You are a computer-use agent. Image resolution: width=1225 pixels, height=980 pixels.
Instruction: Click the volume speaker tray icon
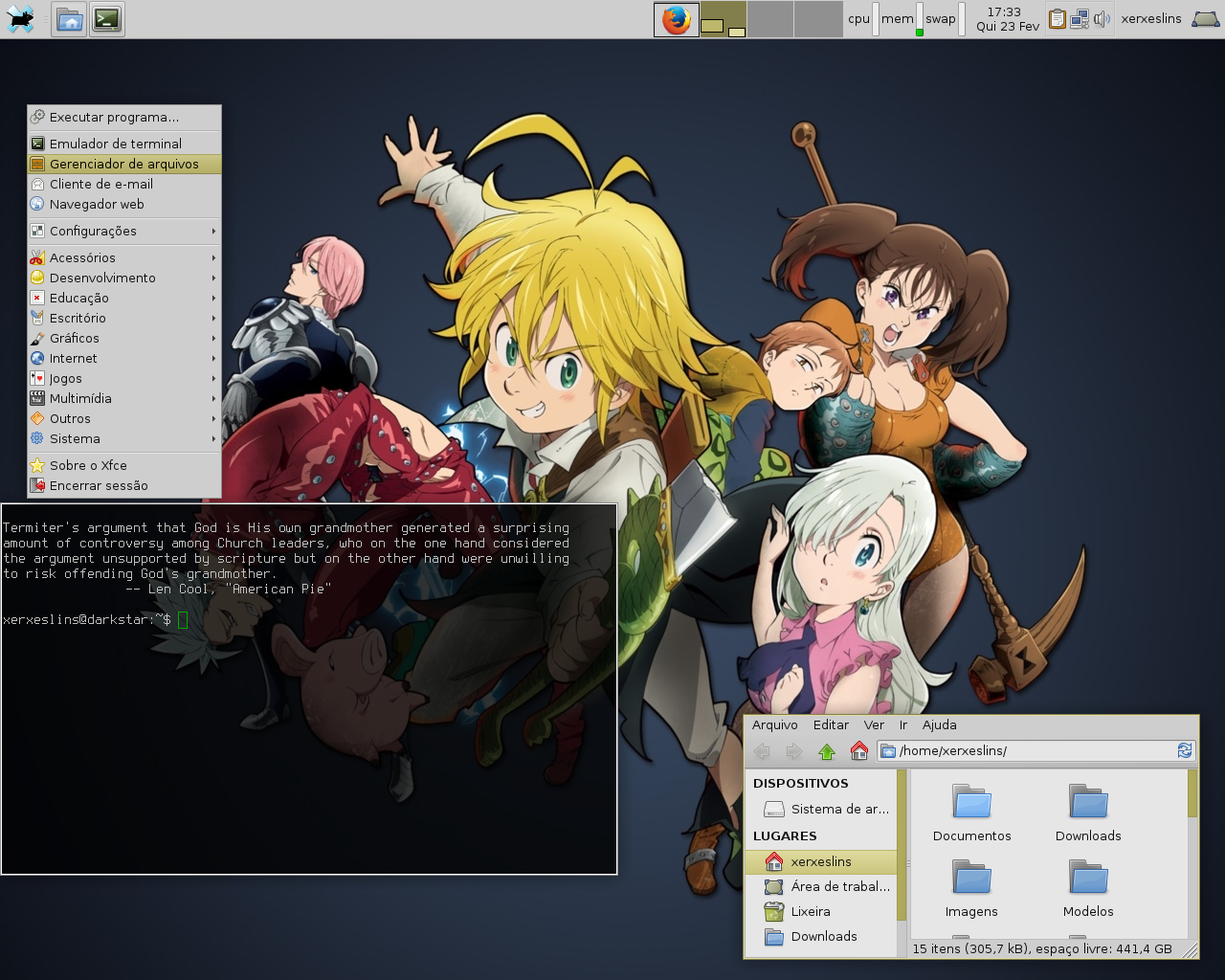coord(1102,19)
